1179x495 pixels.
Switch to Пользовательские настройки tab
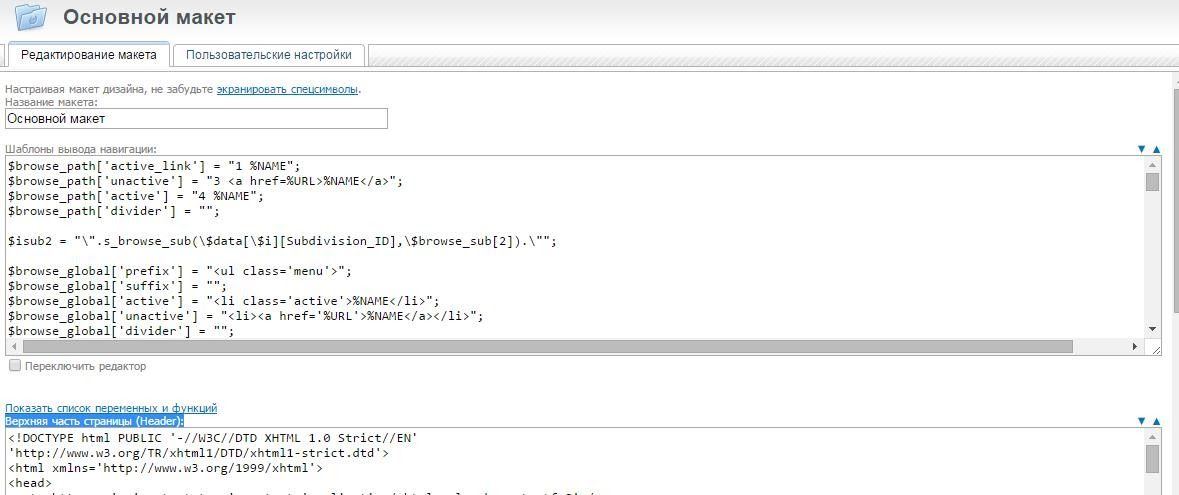click(x=269, y=55)
